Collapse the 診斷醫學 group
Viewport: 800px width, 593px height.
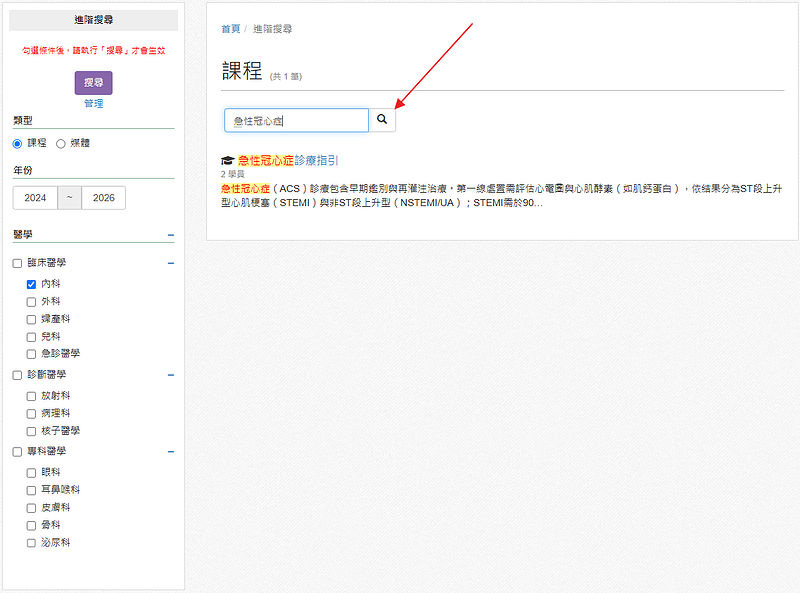pyautogui.click(x=171, y=375)
